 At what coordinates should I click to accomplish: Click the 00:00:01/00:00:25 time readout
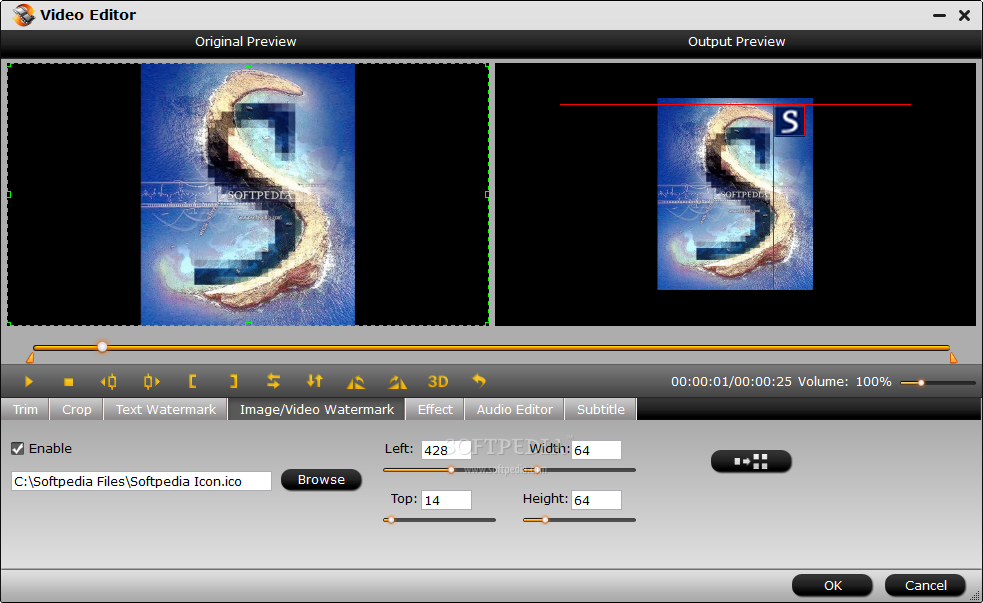point(731,381)
